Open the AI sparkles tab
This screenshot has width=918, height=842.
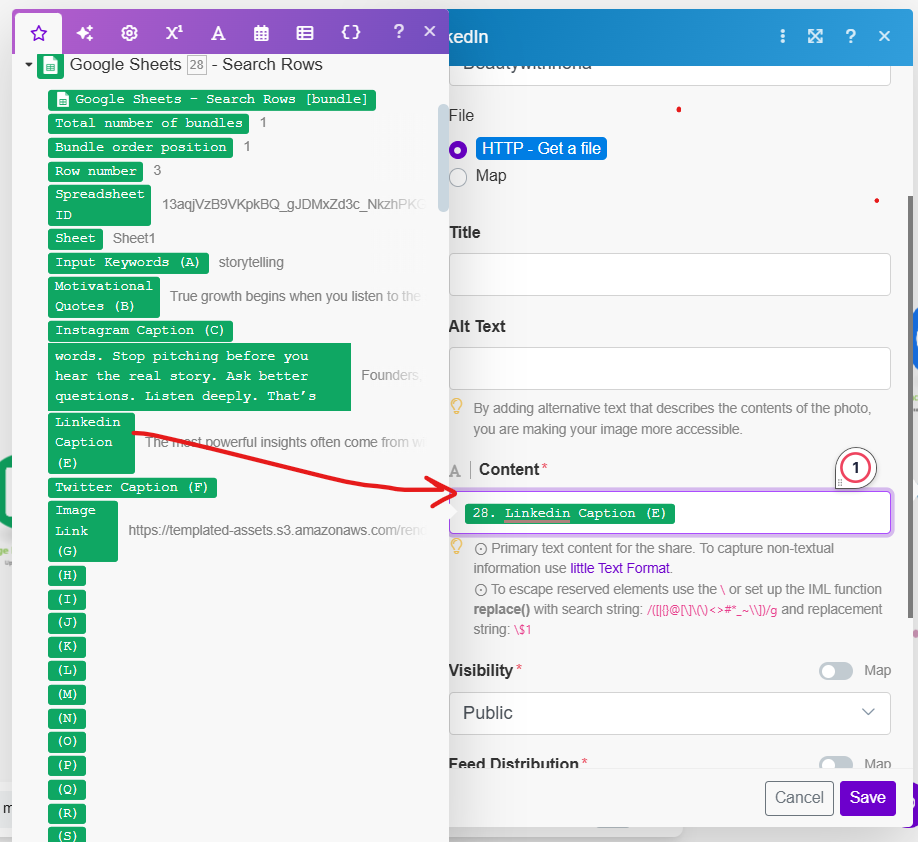[x=85, y=33]
